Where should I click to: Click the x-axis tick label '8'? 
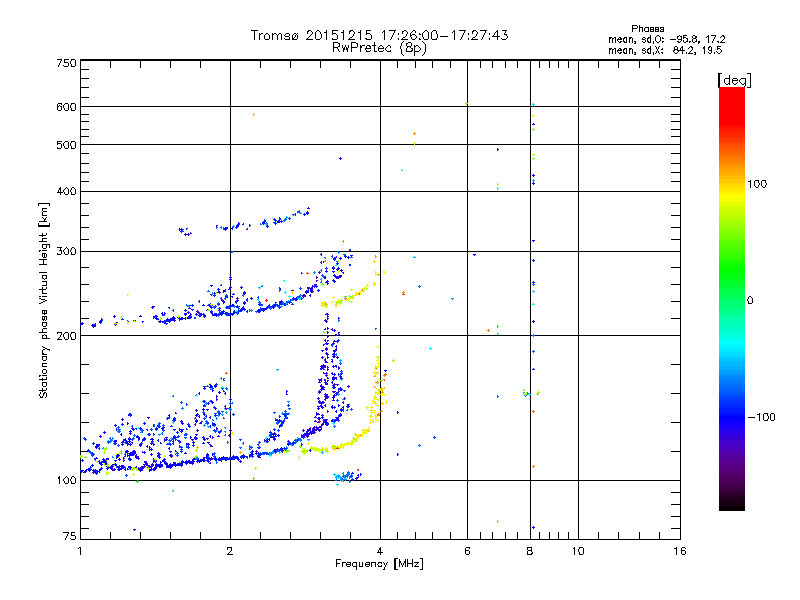click(530, 551)
